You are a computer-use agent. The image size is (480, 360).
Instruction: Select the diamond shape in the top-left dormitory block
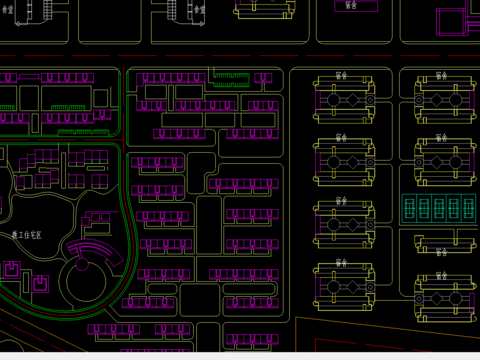point(352,100)
